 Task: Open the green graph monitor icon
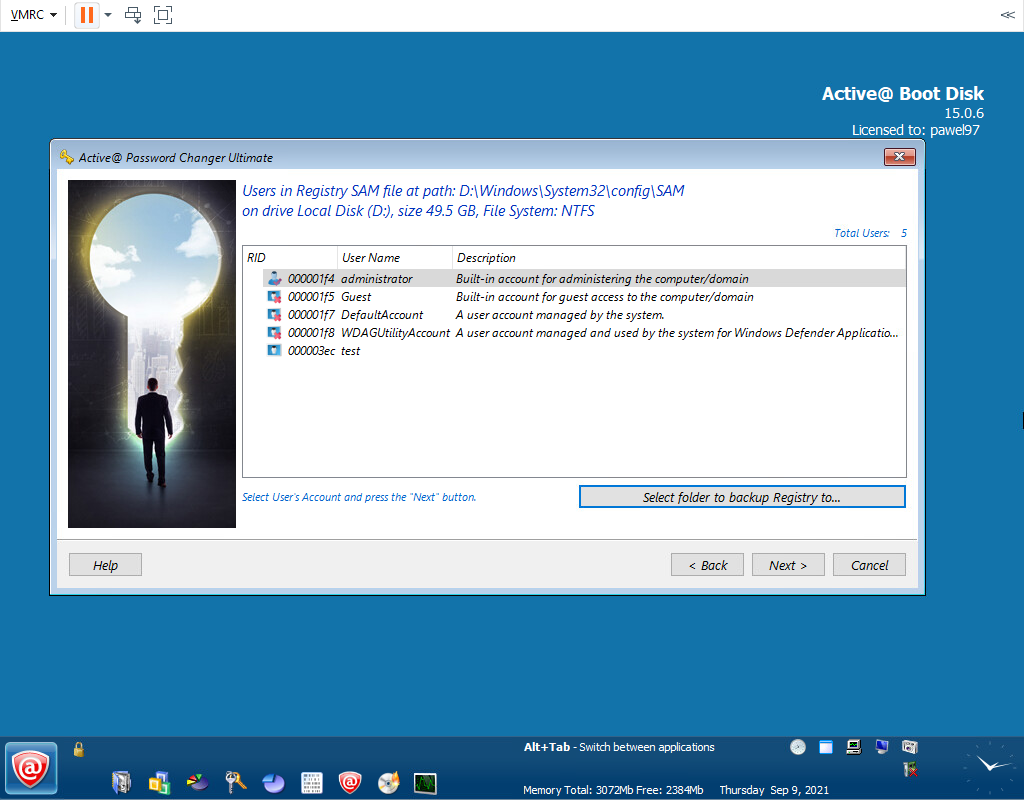[425, 782]
